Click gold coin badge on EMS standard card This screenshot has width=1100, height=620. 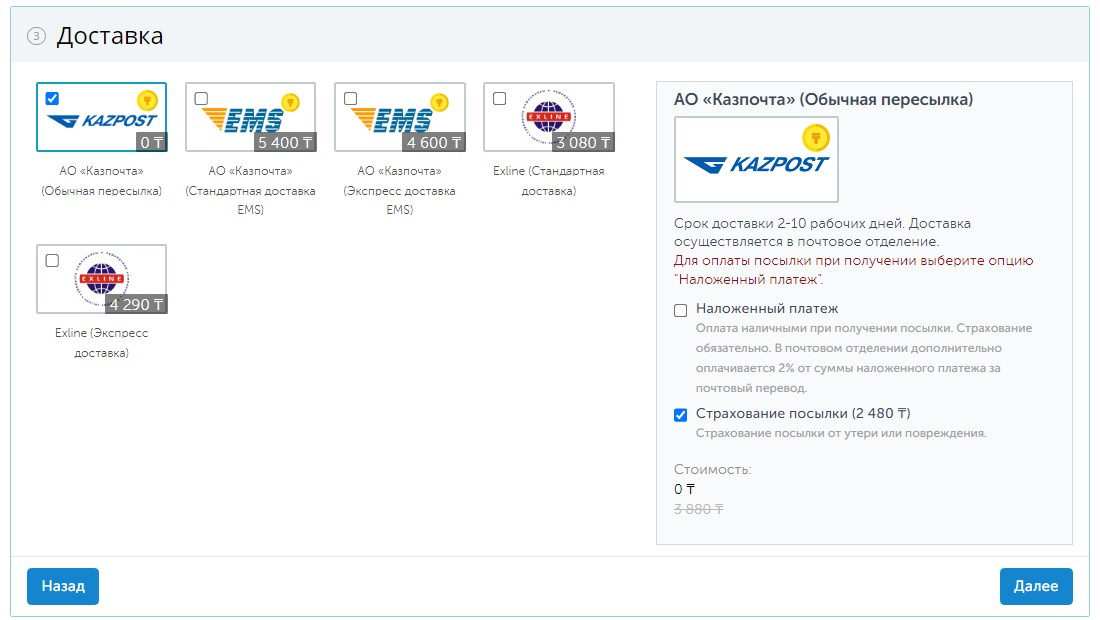[290, 101]
